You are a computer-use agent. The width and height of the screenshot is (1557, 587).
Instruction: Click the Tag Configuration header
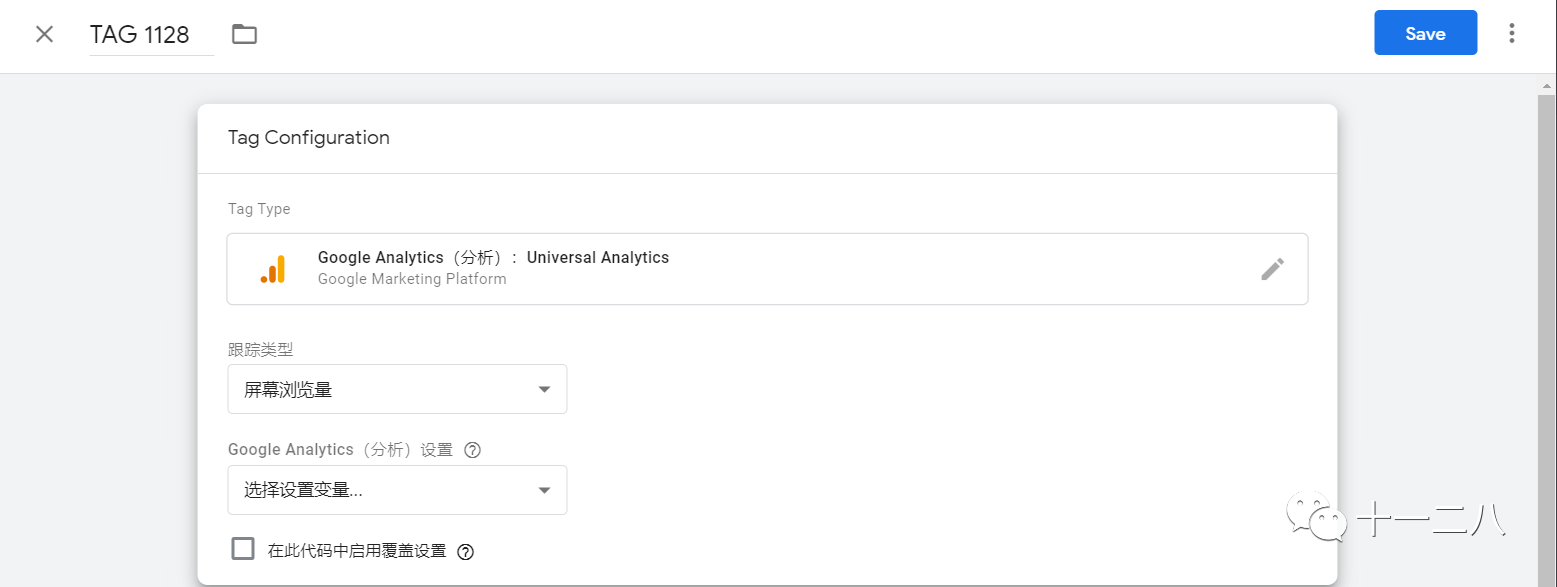pos(308,137)
